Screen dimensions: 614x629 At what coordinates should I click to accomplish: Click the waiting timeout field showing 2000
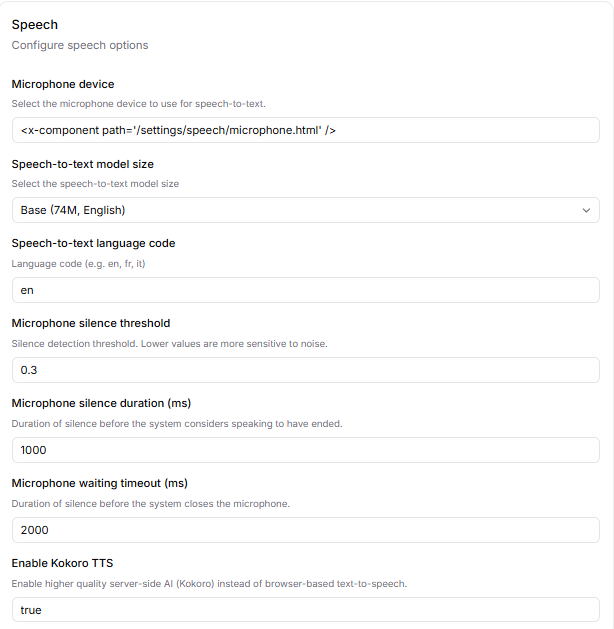click(305, 530)
